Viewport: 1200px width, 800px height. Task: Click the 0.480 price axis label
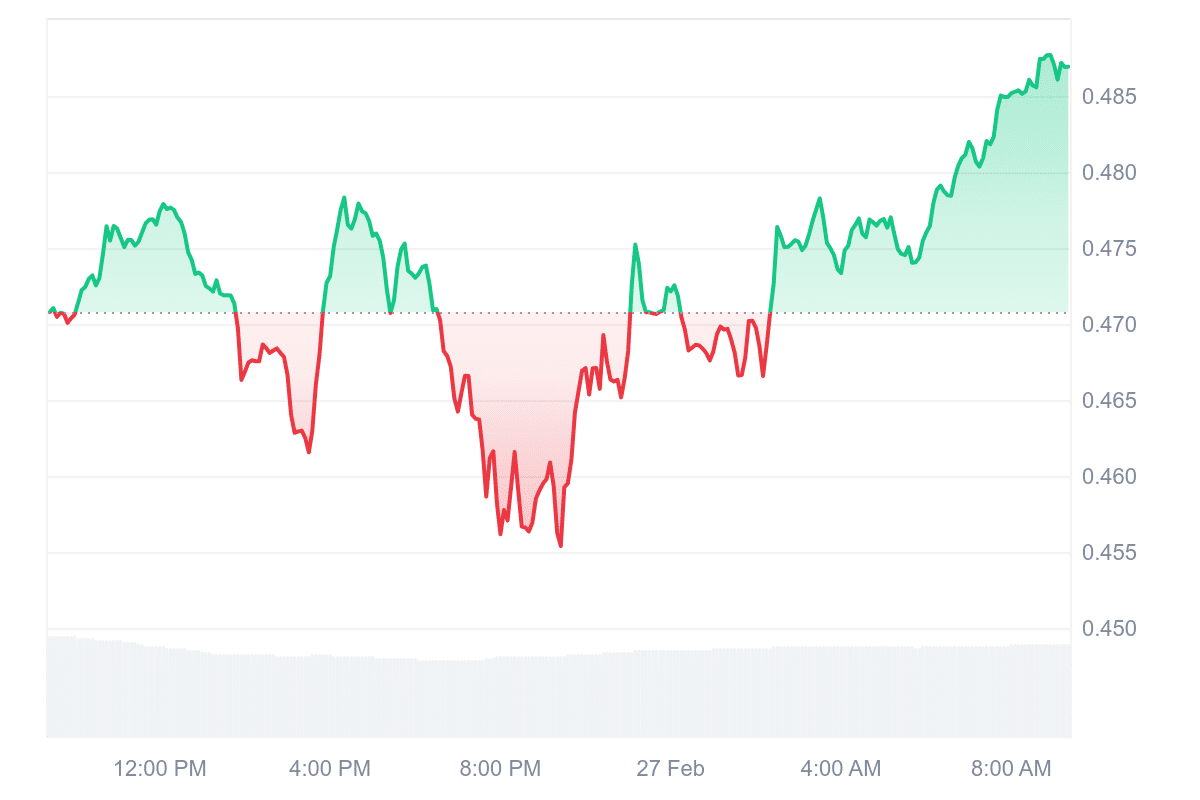click(x=1109, y=173)
